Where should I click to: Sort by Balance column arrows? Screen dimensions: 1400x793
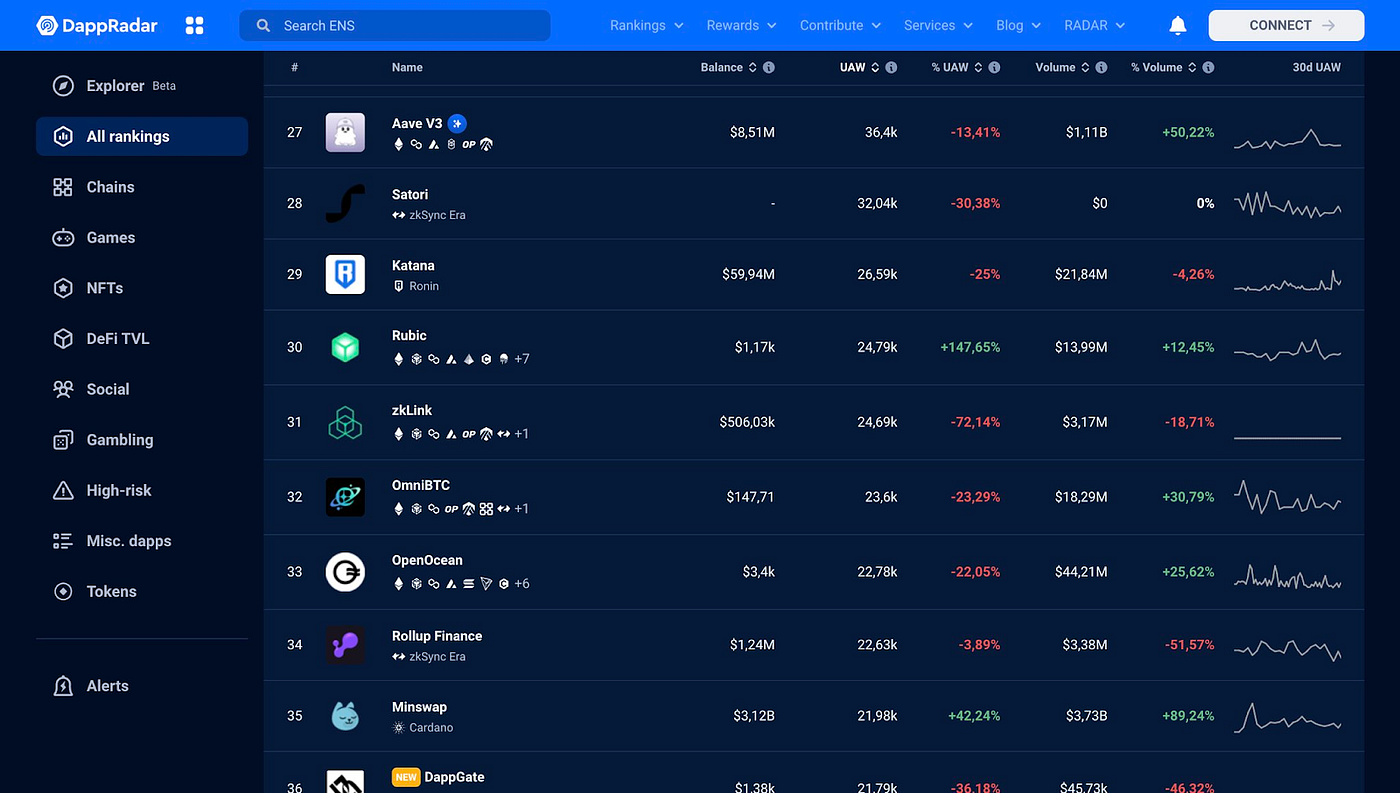pyautogui.click(x=752, y=68)
